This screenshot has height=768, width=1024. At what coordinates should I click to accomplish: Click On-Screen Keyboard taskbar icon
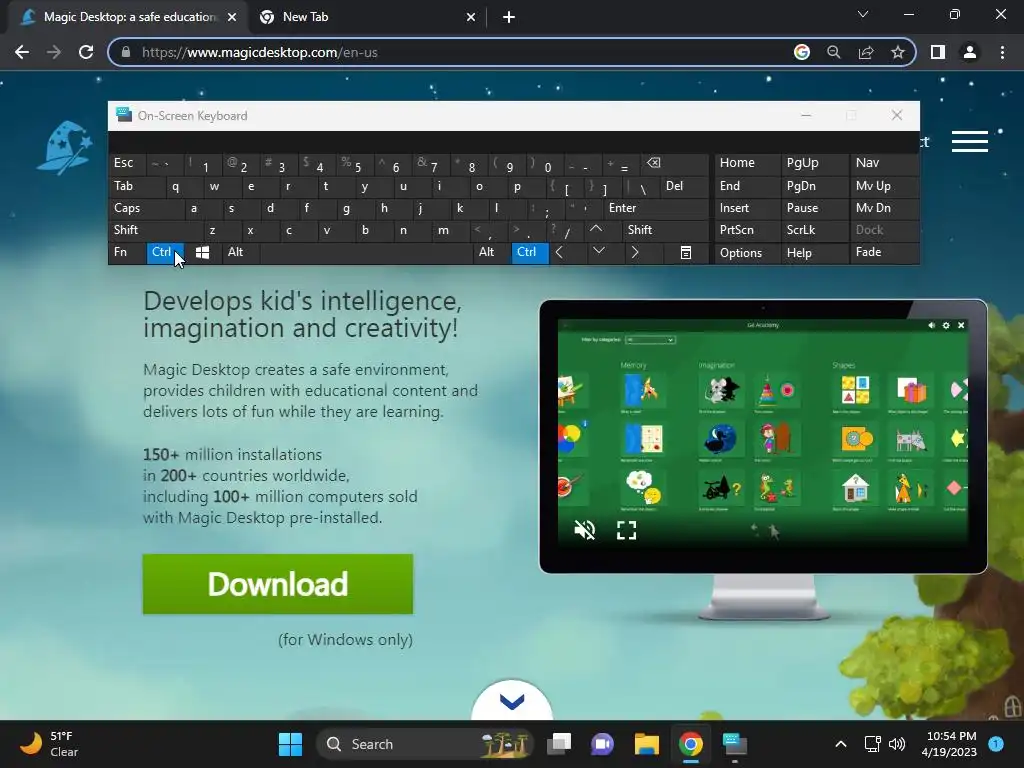click(735, 744)
